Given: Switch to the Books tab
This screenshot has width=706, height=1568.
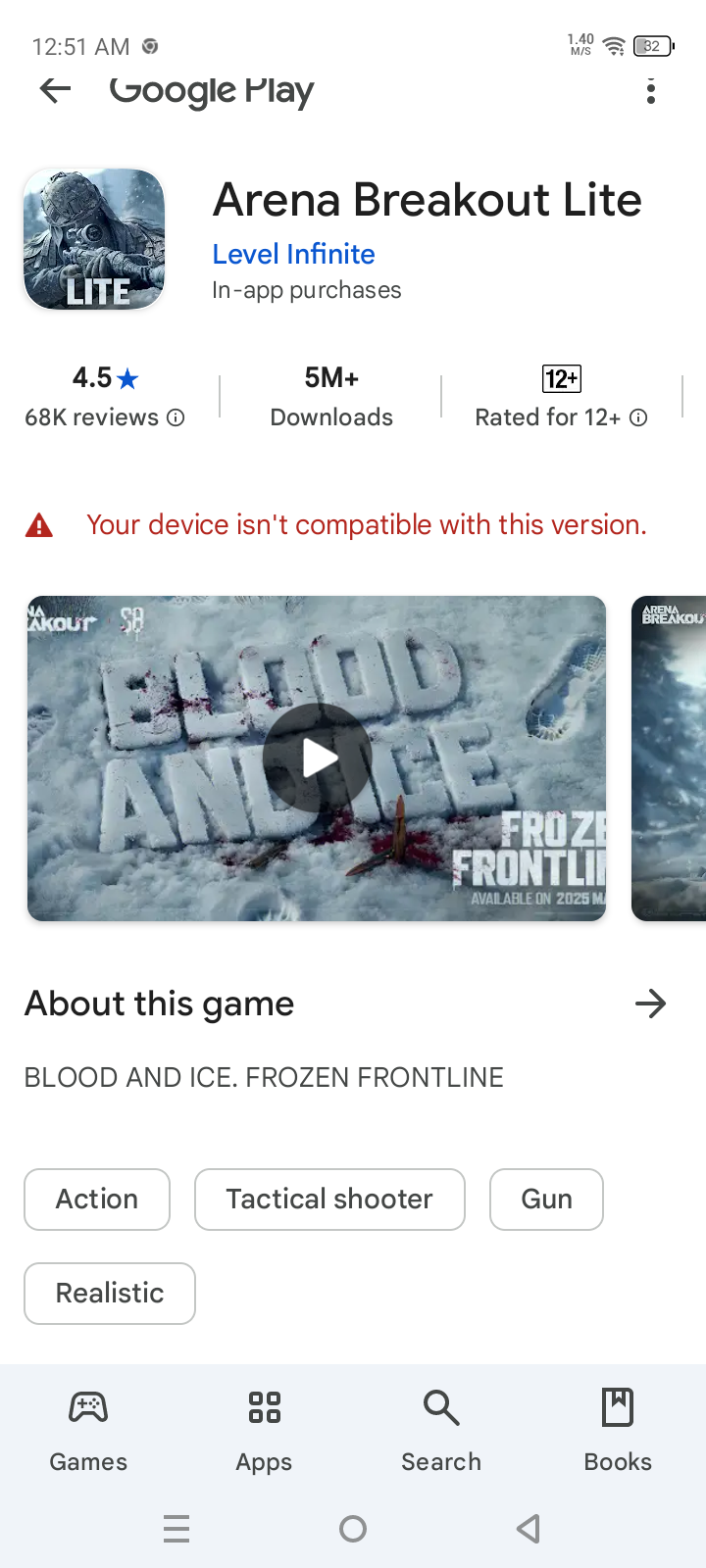Looking at the screenshot, I should [618, 1431].
